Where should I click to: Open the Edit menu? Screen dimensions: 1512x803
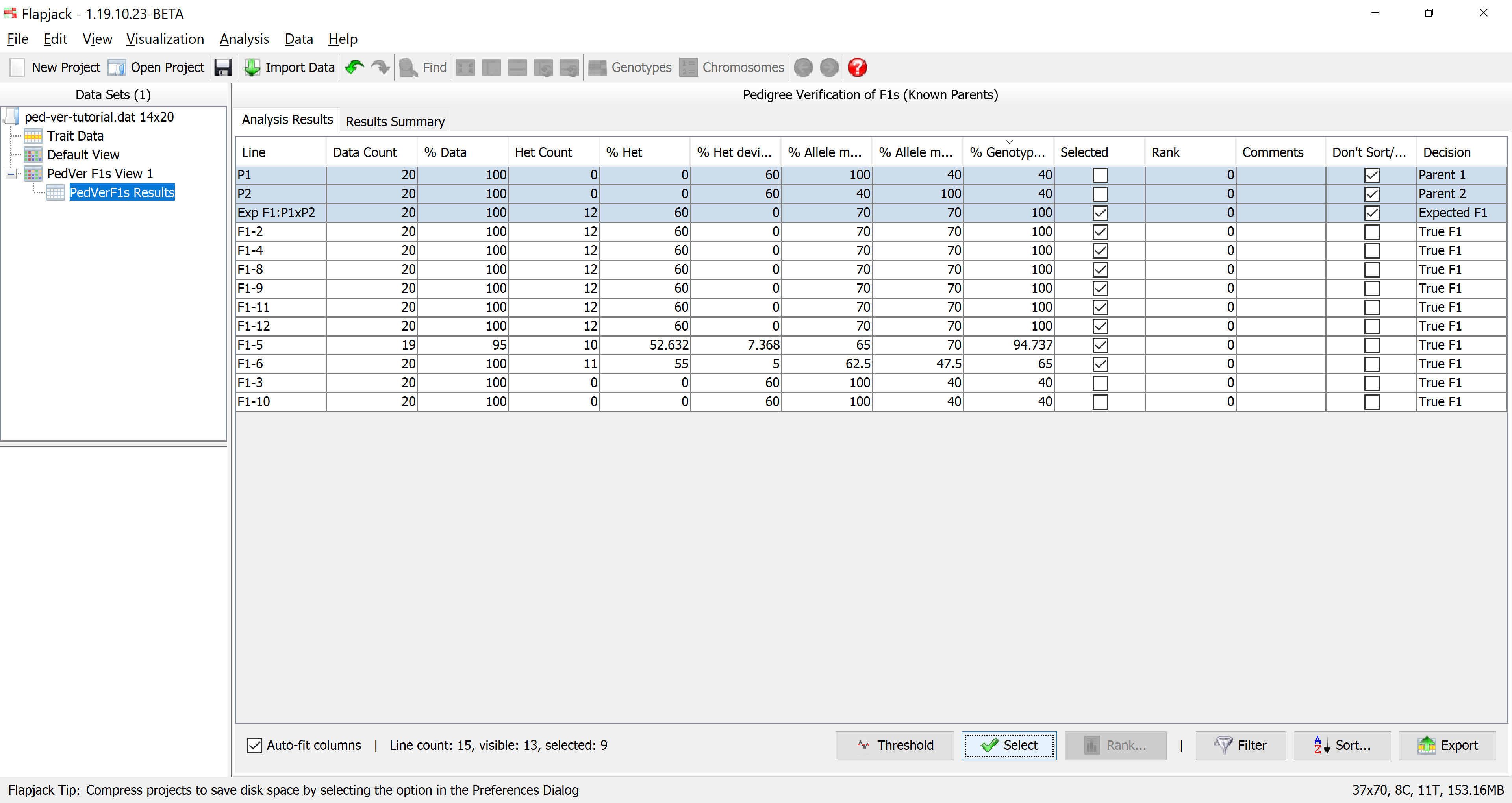click(x=55, y=39)
